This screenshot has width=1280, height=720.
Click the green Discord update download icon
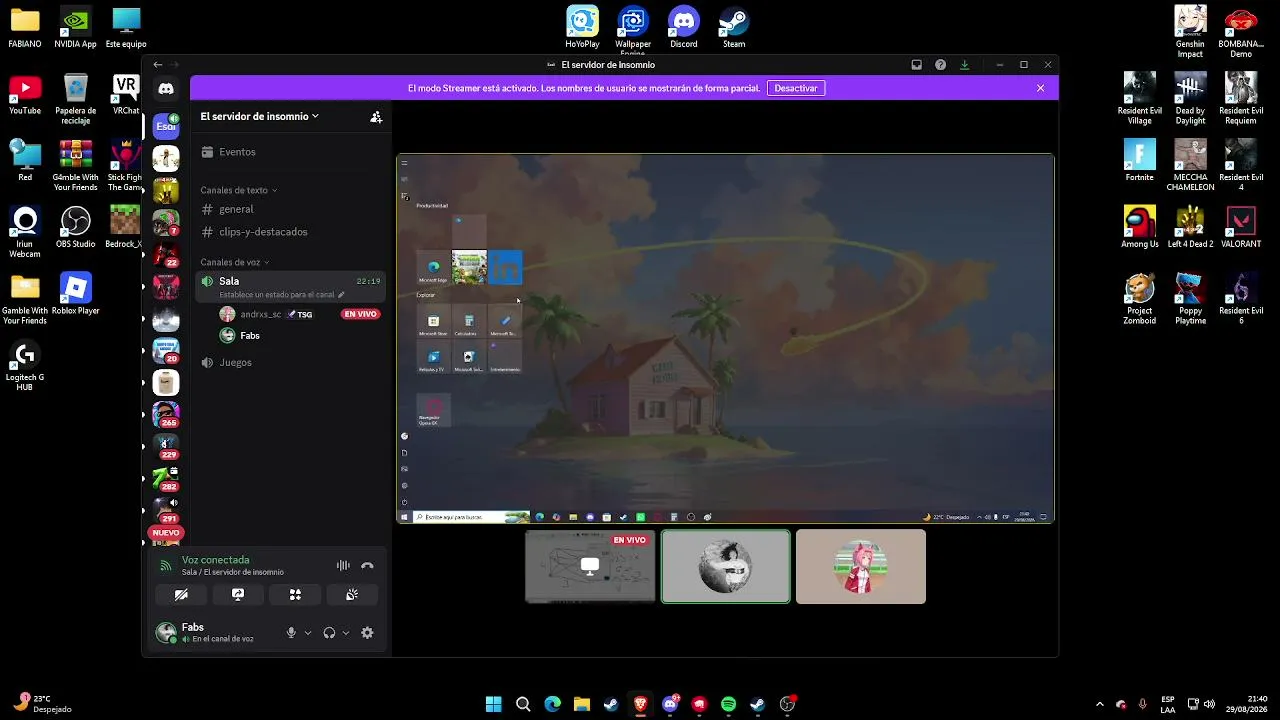click(964, 65)
